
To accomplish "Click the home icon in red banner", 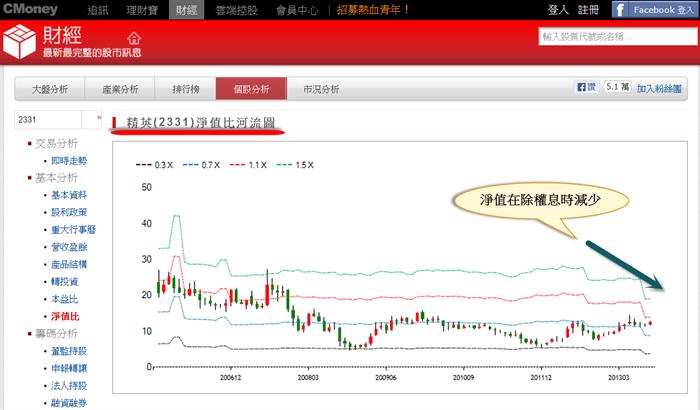I will click(133, 38).
